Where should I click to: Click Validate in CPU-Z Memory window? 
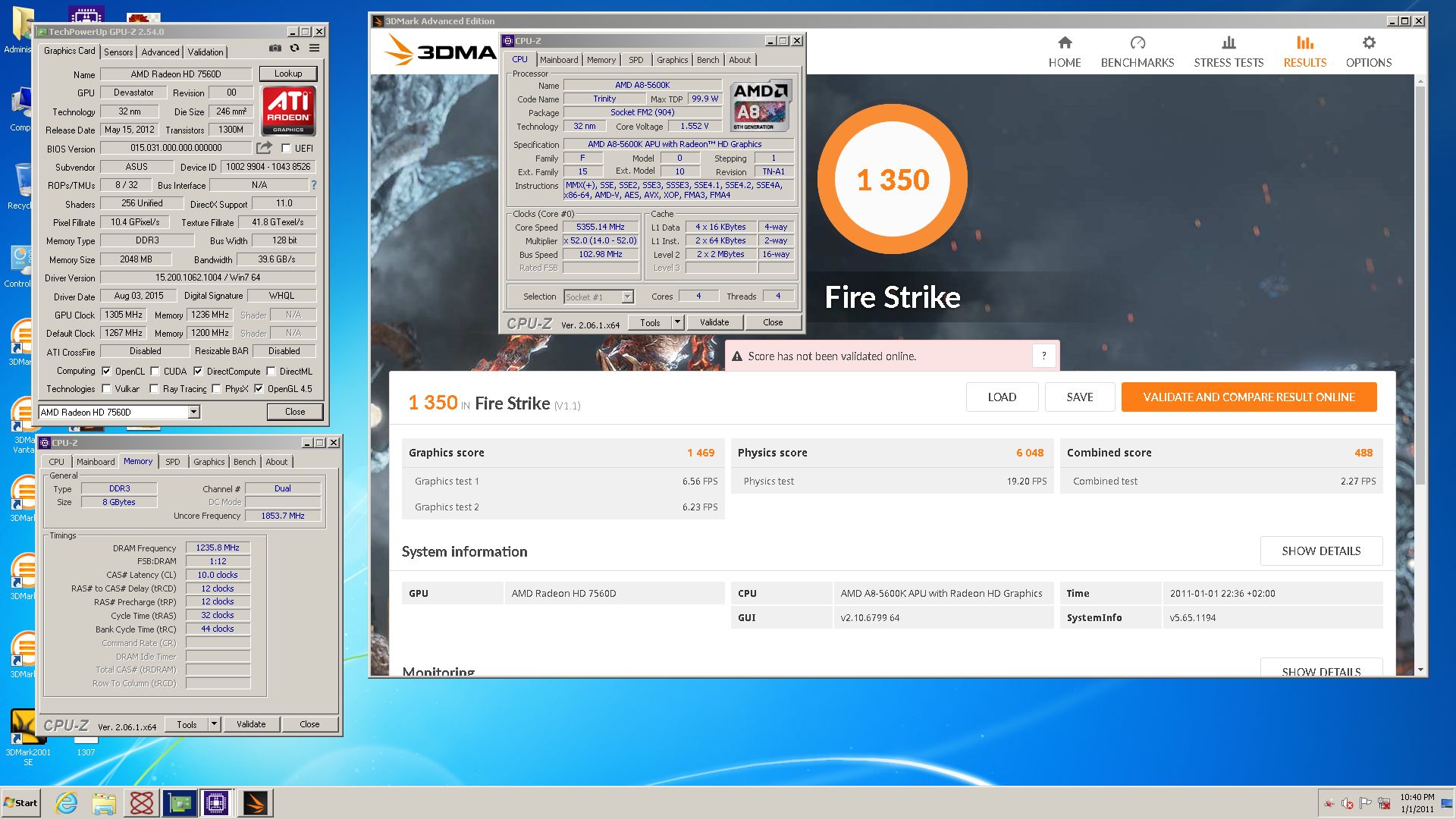[x=251, y=724]
